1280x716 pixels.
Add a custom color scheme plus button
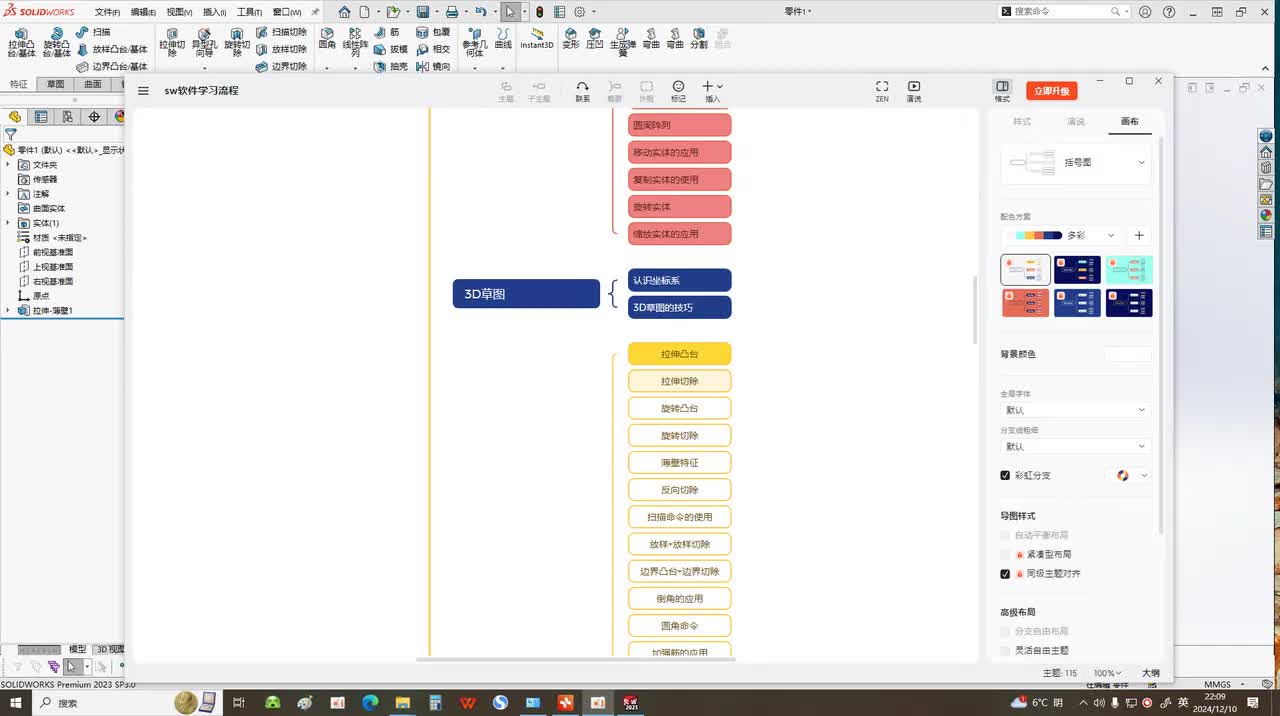click(1139, 235)
